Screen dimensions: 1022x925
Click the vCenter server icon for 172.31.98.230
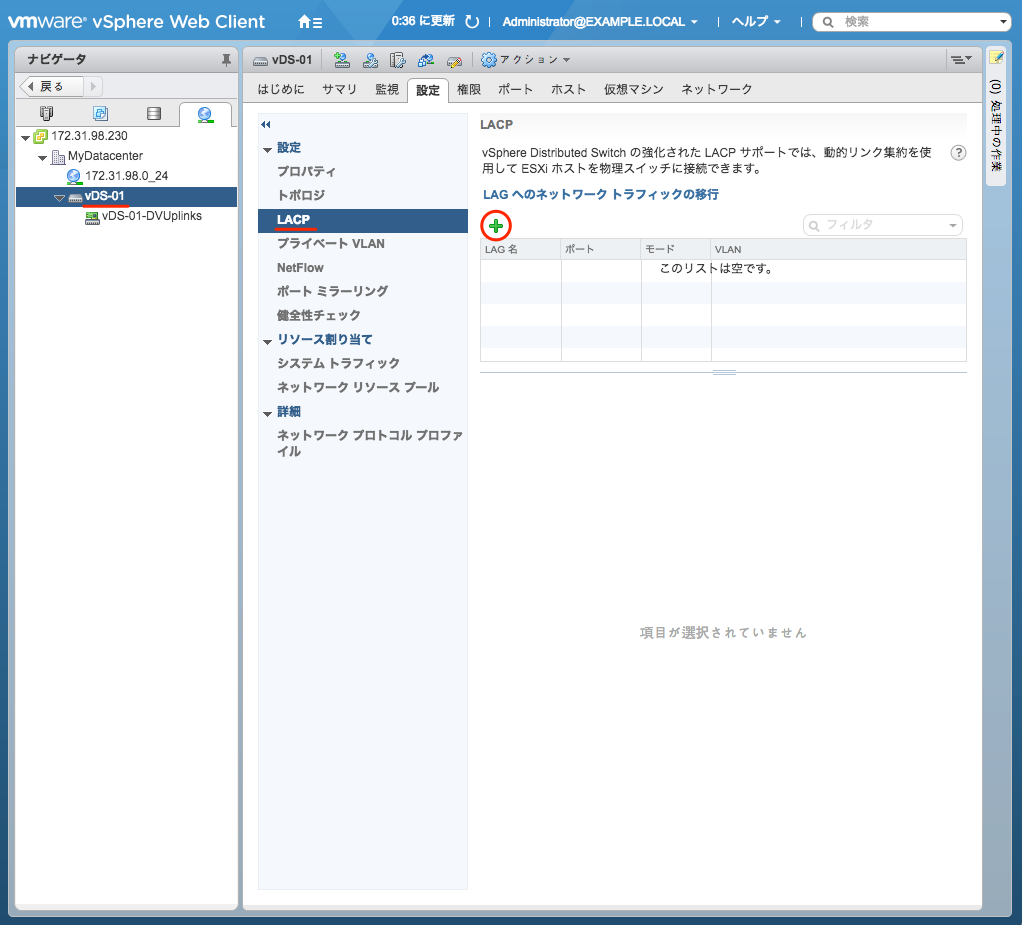point(40,136)
